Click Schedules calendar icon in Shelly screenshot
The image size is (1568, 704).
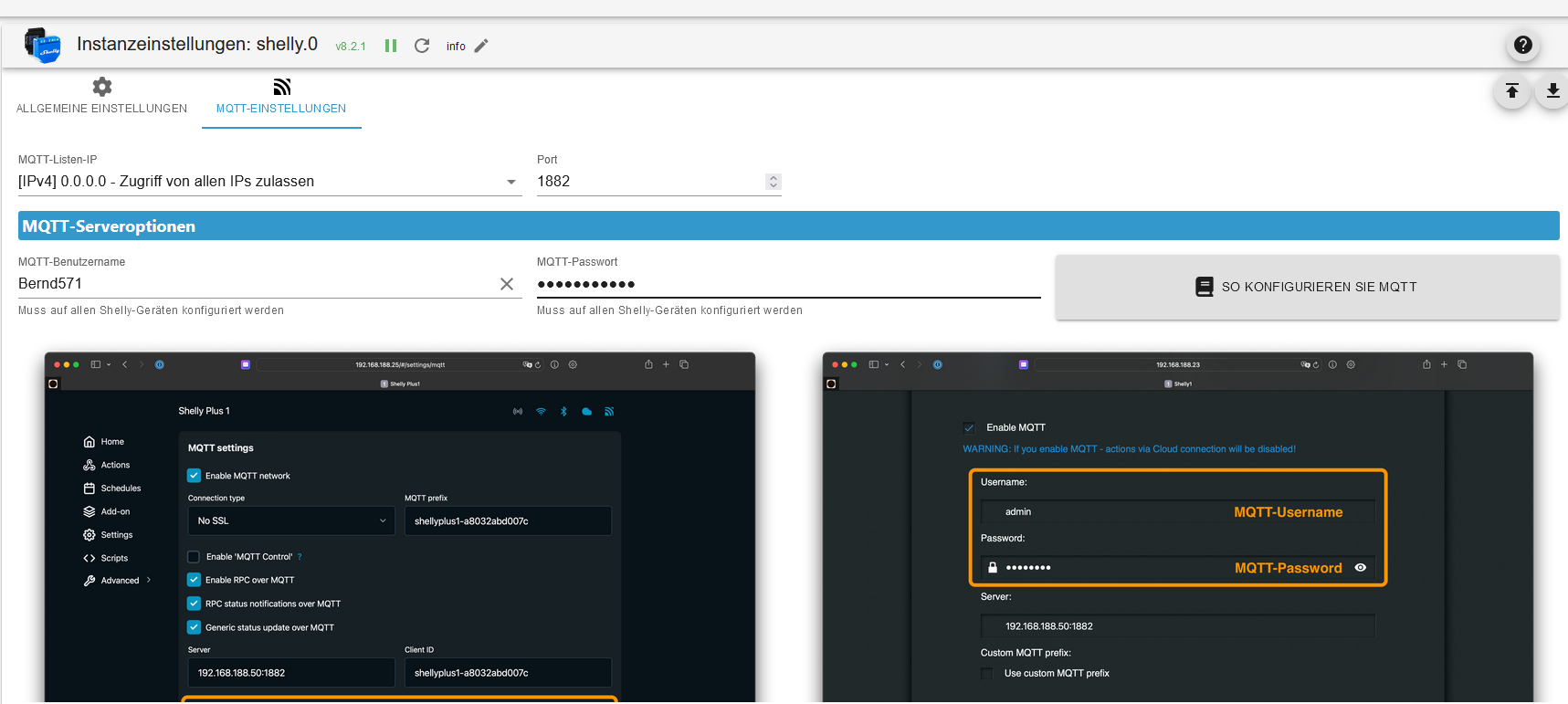click(89, 489)
